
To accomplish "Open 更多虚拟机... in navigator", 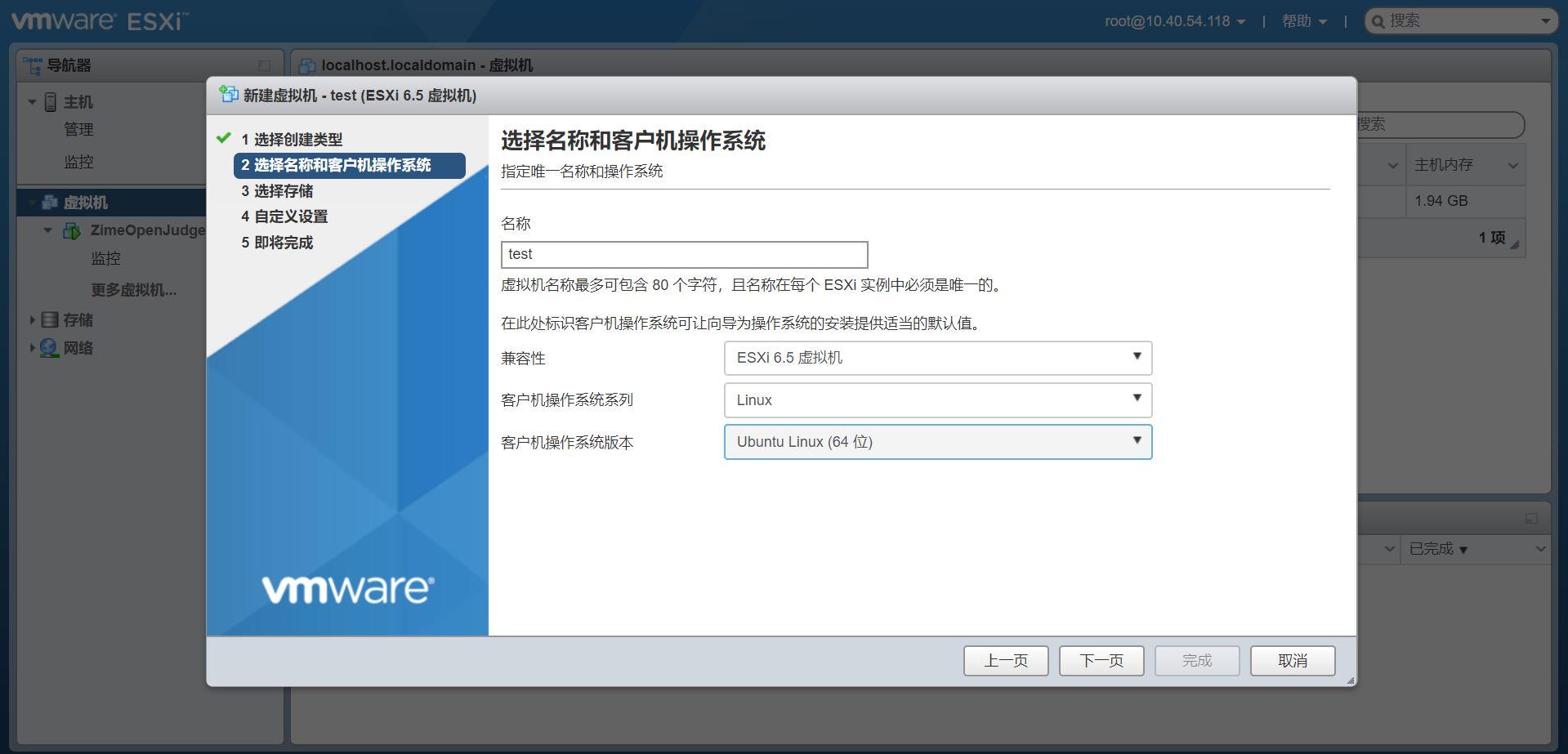I will (x=134, y=290).
